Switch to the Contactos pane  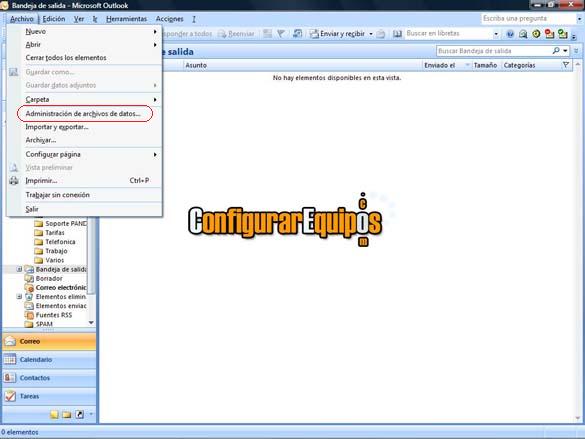point(49,378)
